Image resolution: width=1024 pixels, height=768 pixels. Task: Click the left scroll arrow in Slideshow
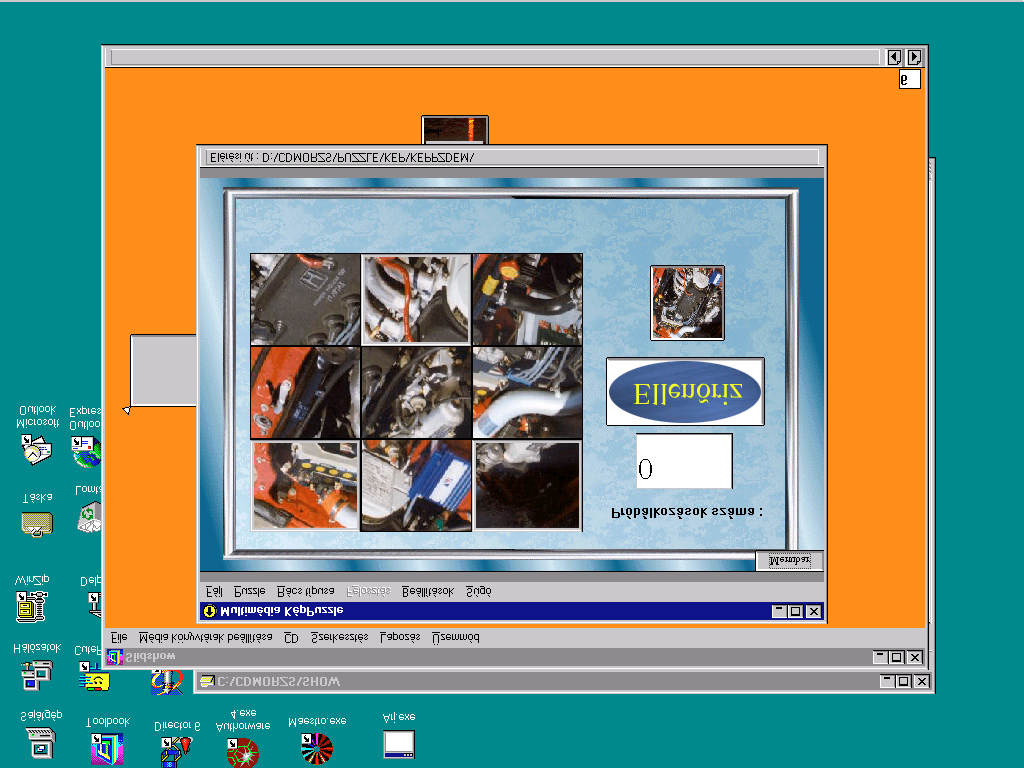[x=895, y=57]
